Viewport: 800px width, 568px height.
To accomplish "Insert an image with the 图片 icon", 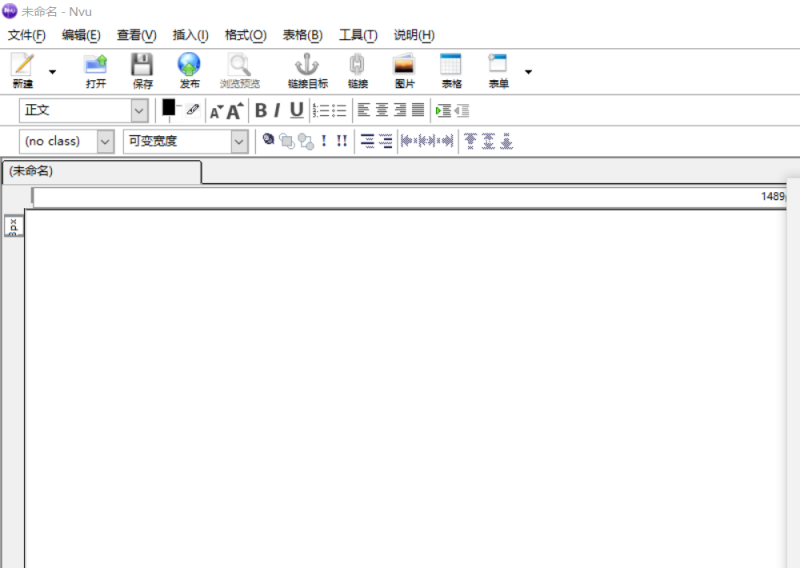I will (404, 67).
